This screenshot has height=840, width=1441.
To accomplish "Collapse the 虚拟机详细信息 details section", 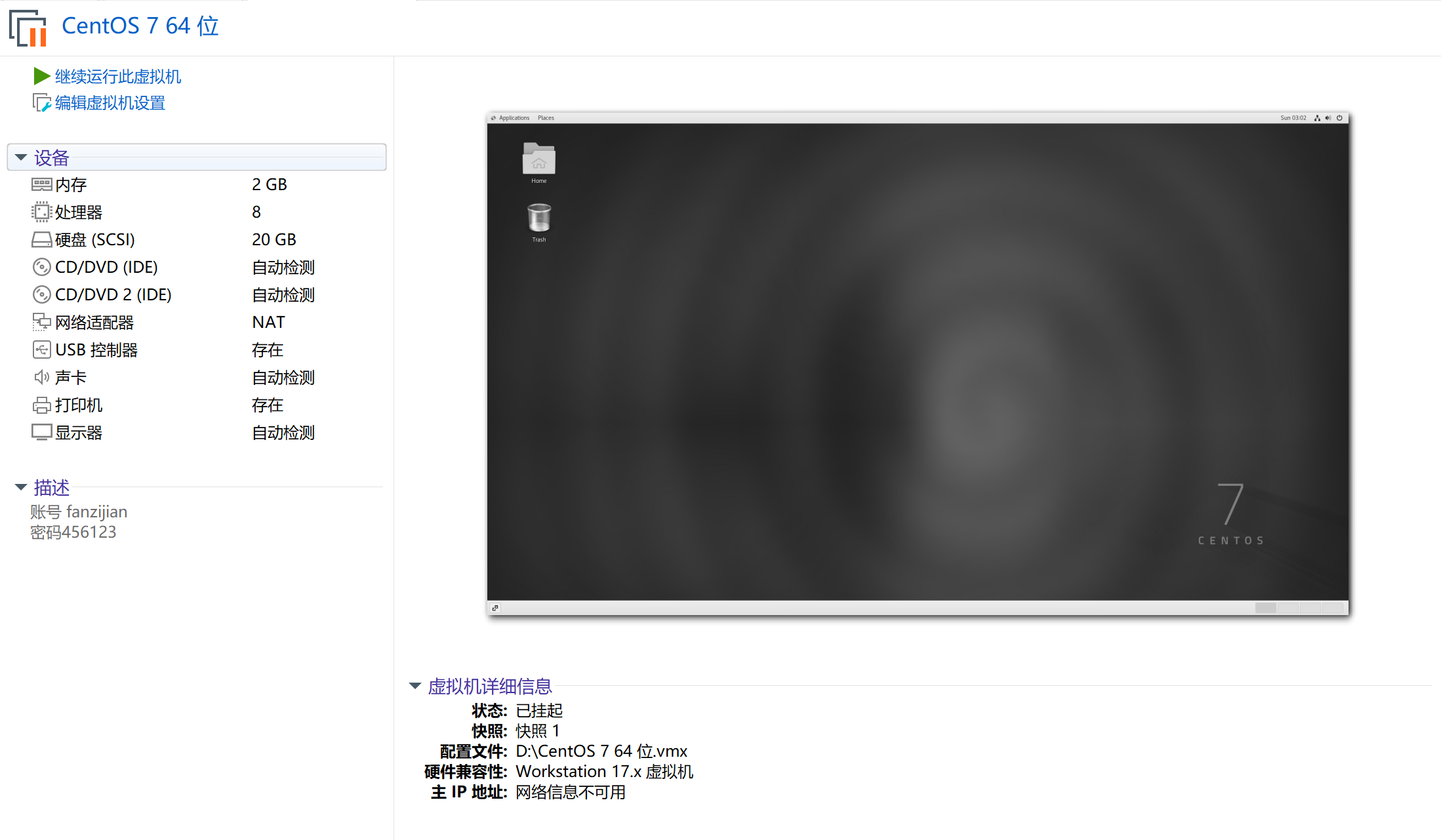I will (x=415, y=686).
